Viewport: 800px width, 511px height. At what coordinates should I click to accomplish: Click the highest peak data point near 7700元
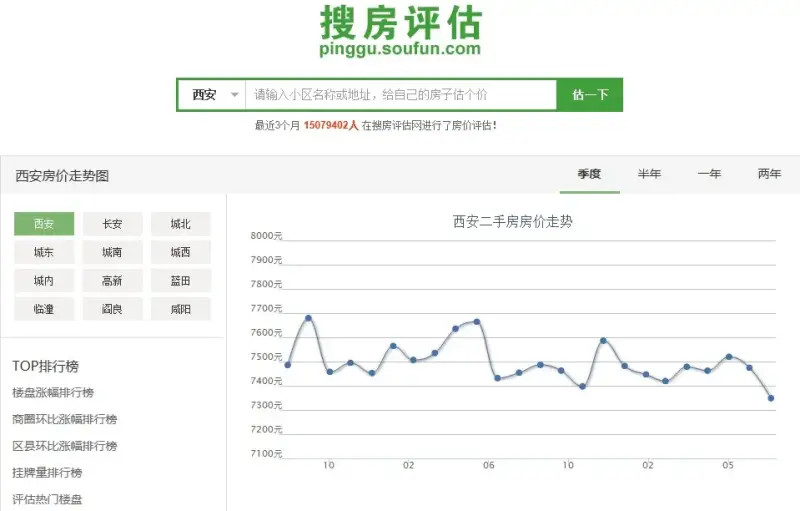click(309, 318)
